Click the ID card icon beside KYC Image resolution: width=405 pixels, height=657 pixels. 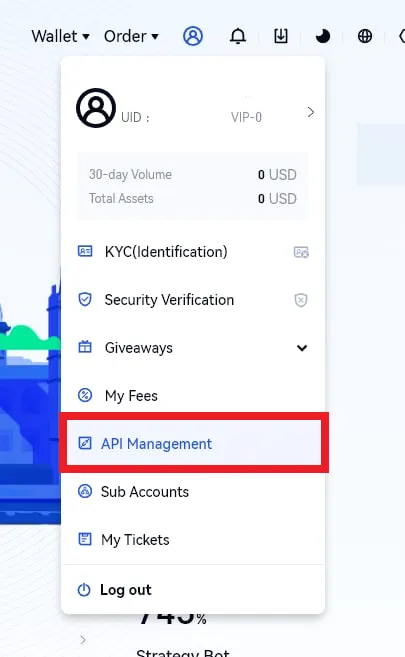click(x=85, y=251)
